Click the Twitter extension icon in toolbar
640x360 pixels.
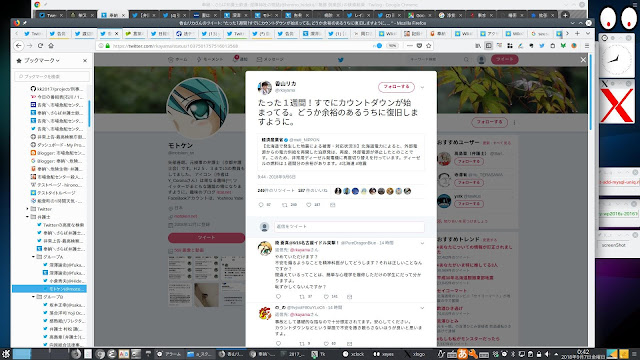(542, 46)
